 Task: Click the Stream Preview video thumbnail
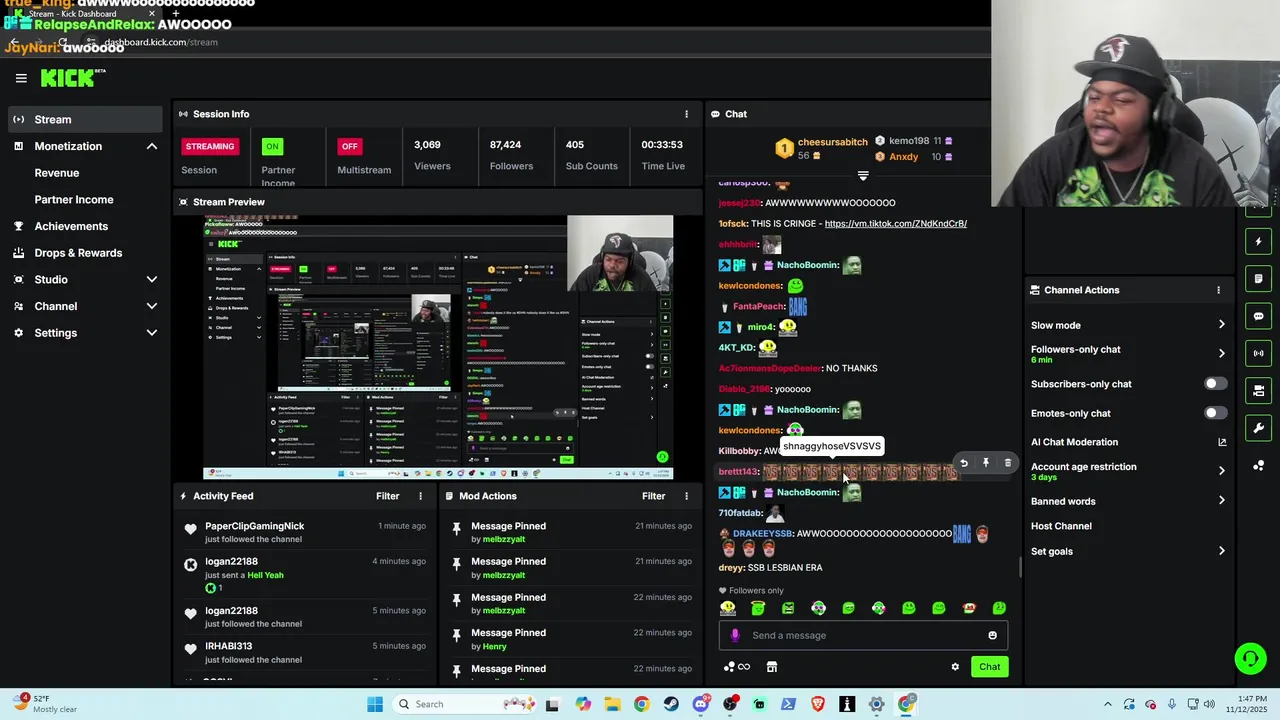(x=438, y=347)
